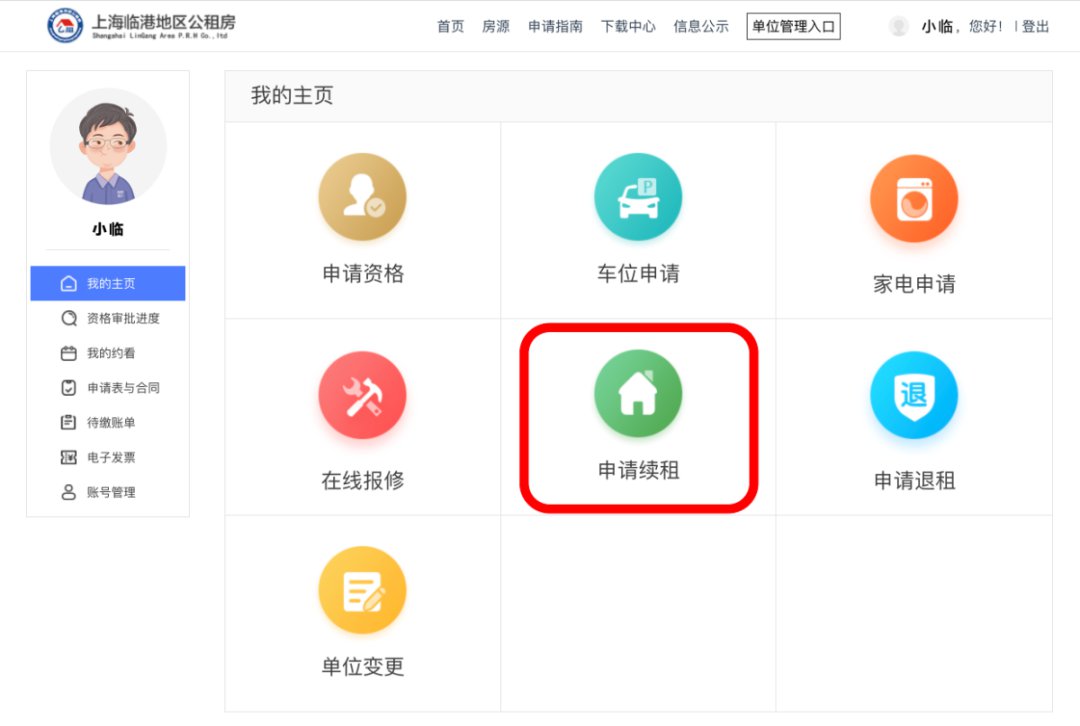Select 电子发票 sidebar label
The width and height of the screenshot is (1080, 726).
(111, 457)
